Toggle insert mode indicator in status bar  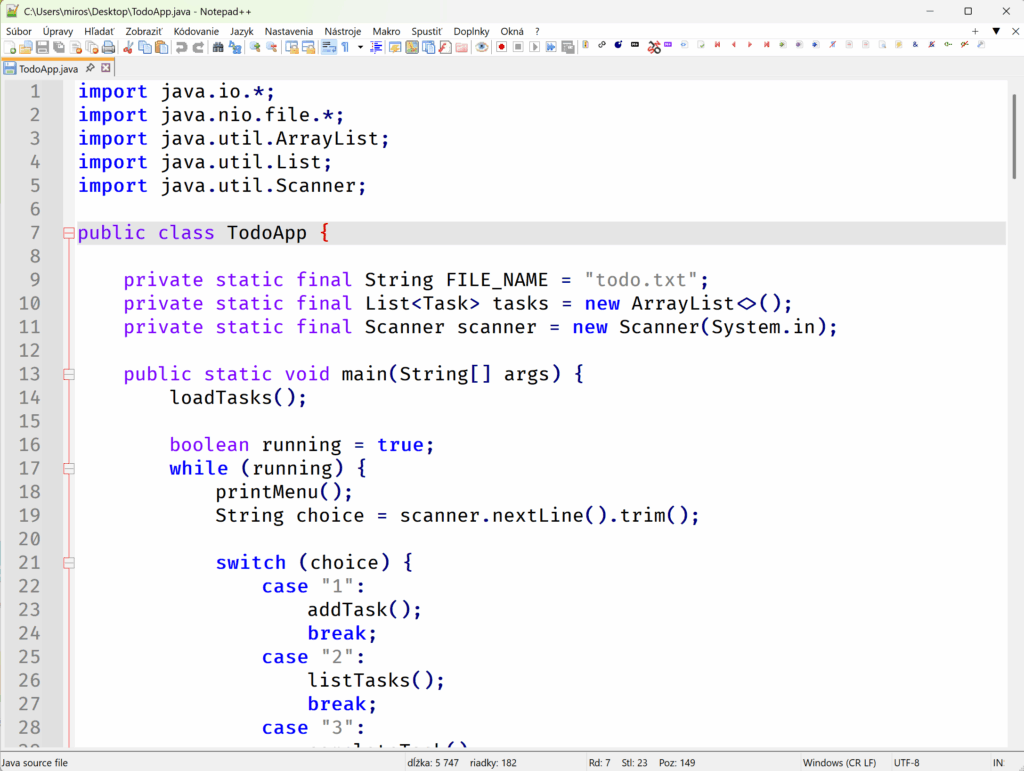point(999,763)
